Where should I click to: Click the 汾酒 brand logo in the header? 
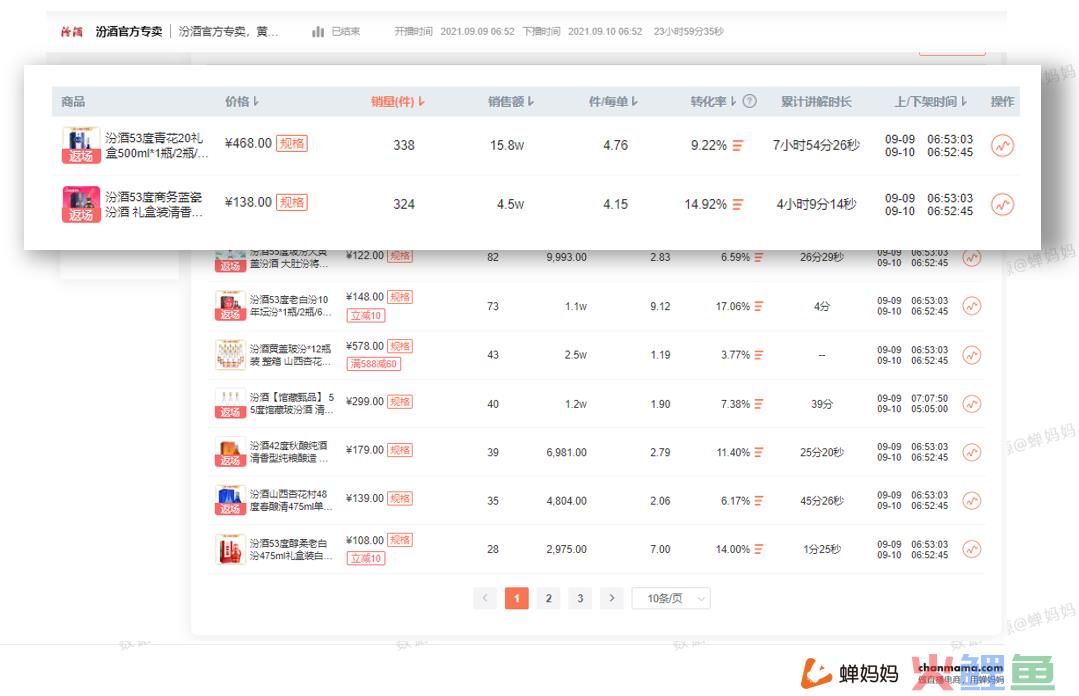click(x=72, y=32)
